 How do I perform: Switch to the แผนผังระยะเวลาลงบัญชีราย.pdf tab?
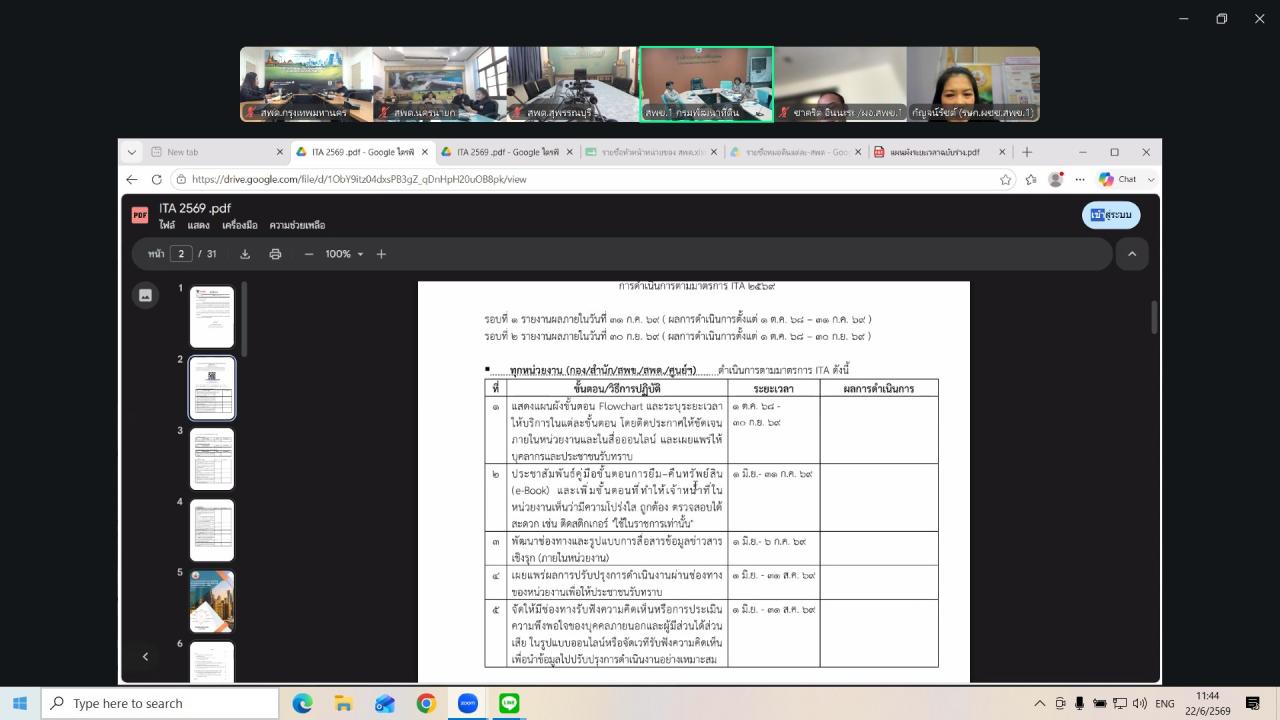(x=934, y=152)
